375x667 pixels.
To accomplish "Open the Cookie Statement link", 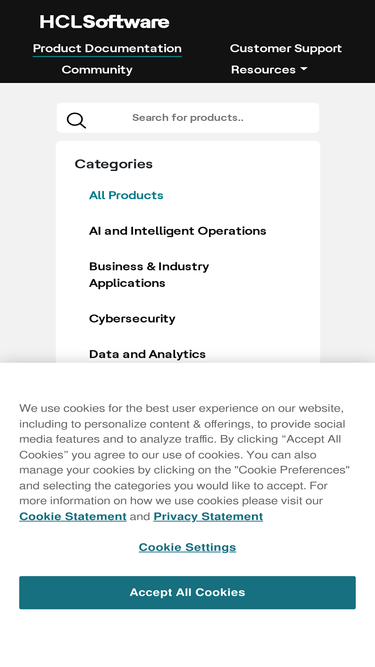I will pos(73,516).
